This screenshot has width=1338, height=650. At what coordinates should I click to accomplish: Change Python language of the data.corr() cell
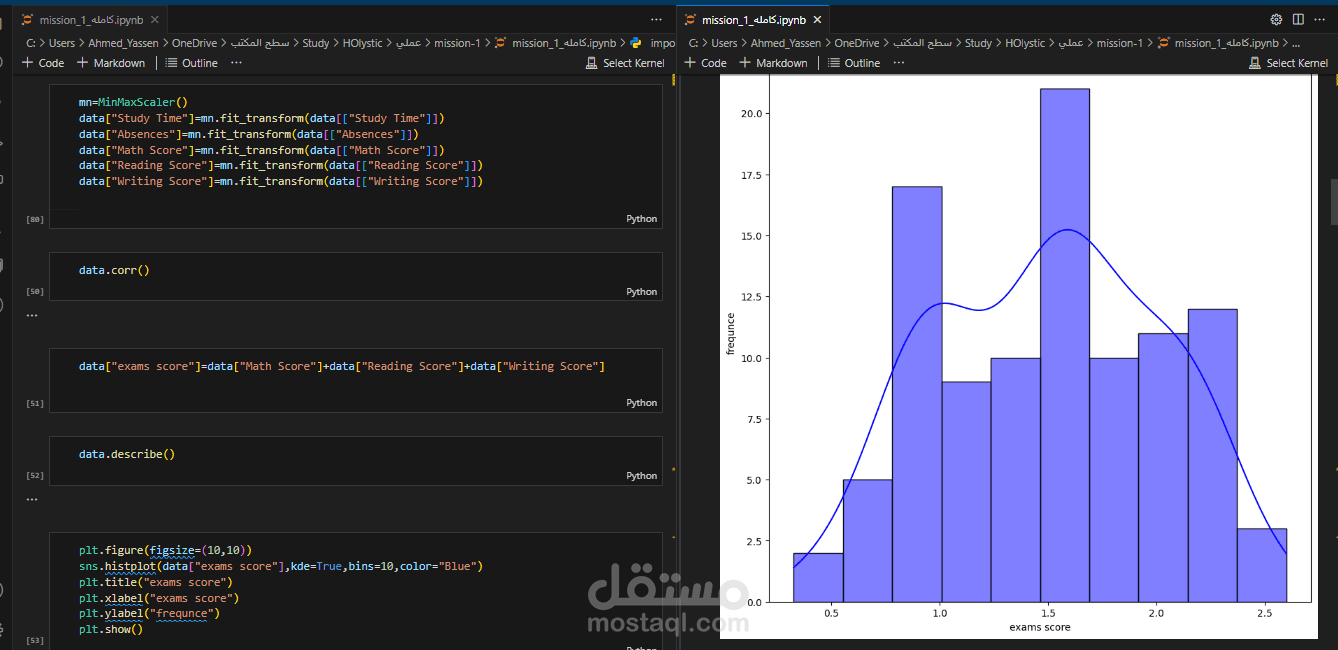[642, 292]
